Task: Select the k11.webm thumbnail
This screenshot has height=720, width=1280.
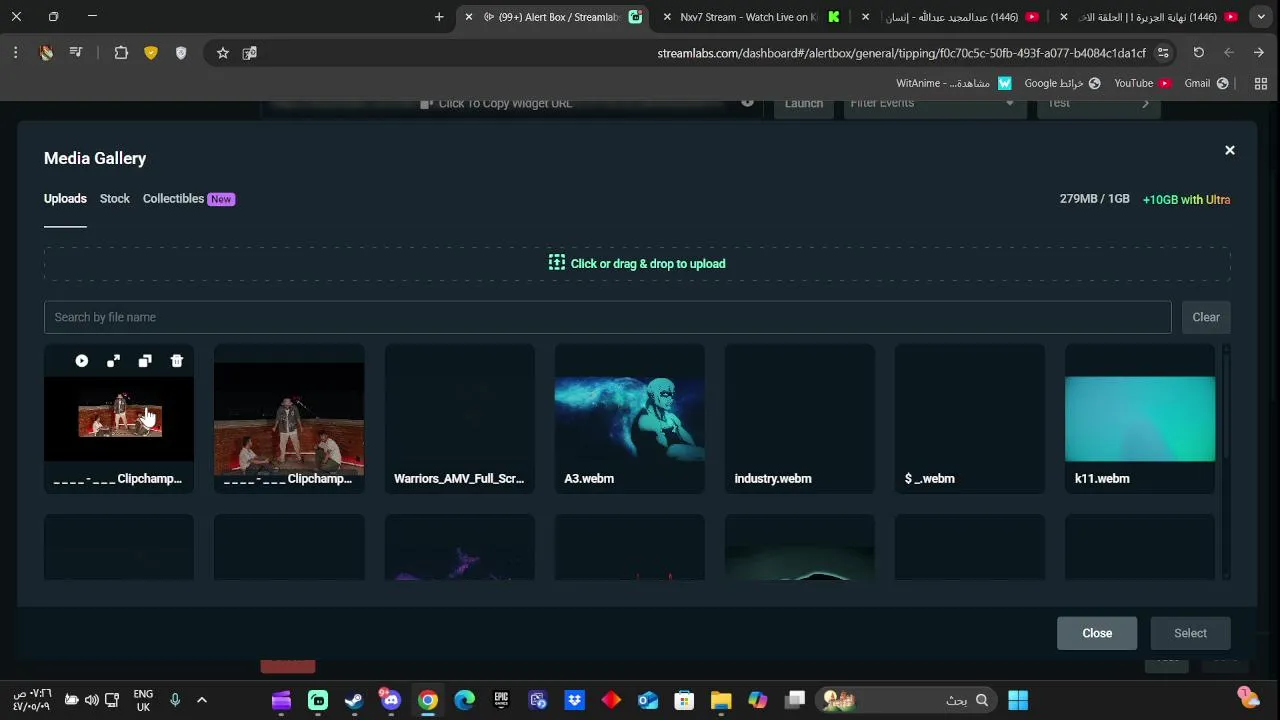Action: 1140,419
